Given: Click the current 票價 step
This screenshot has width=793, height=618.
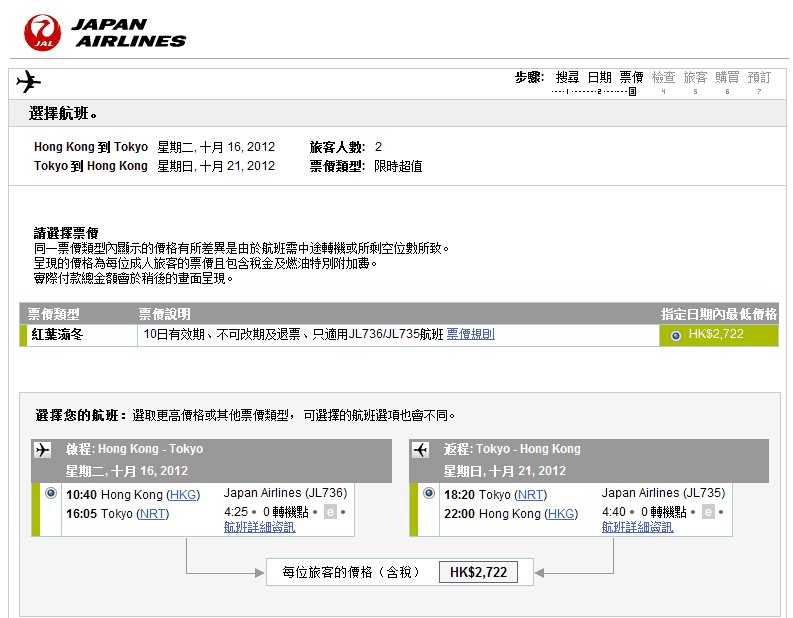Looking at the screenshot, I should tap(631, 77).
